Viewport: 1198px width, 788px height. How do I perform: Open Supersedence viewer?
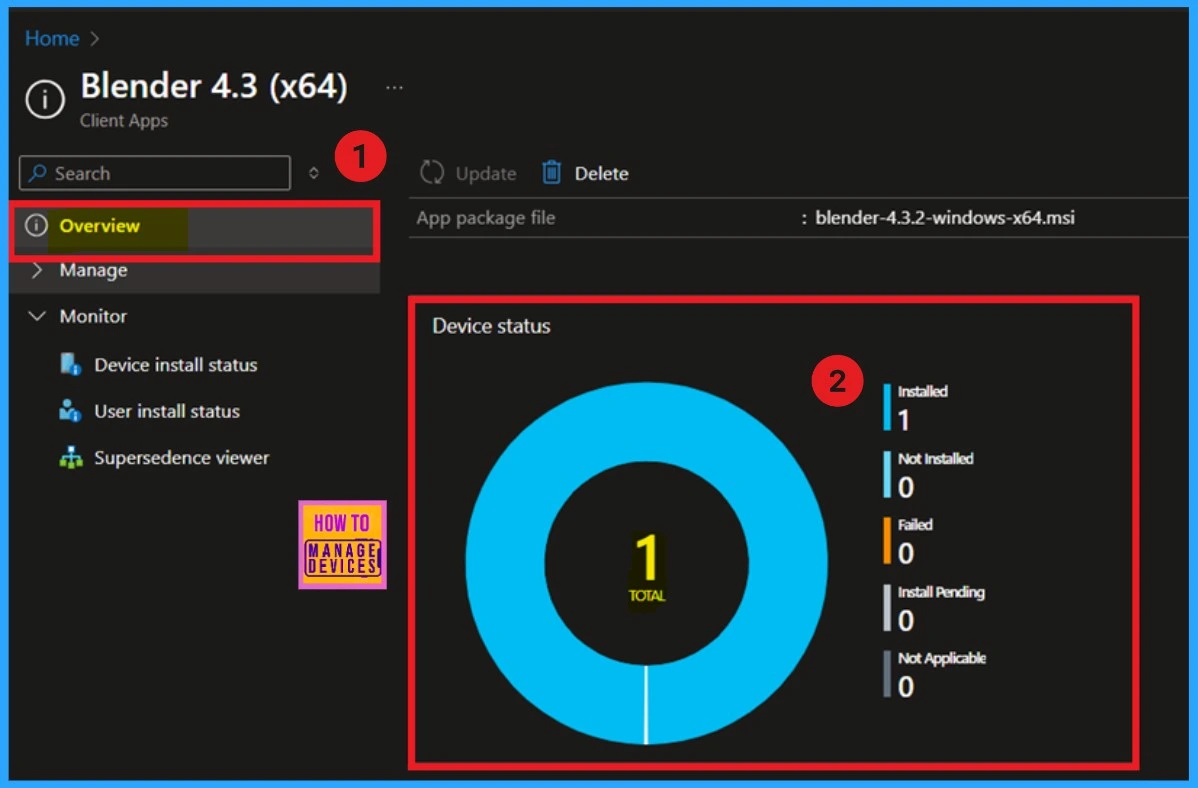[x=181, y=458]
